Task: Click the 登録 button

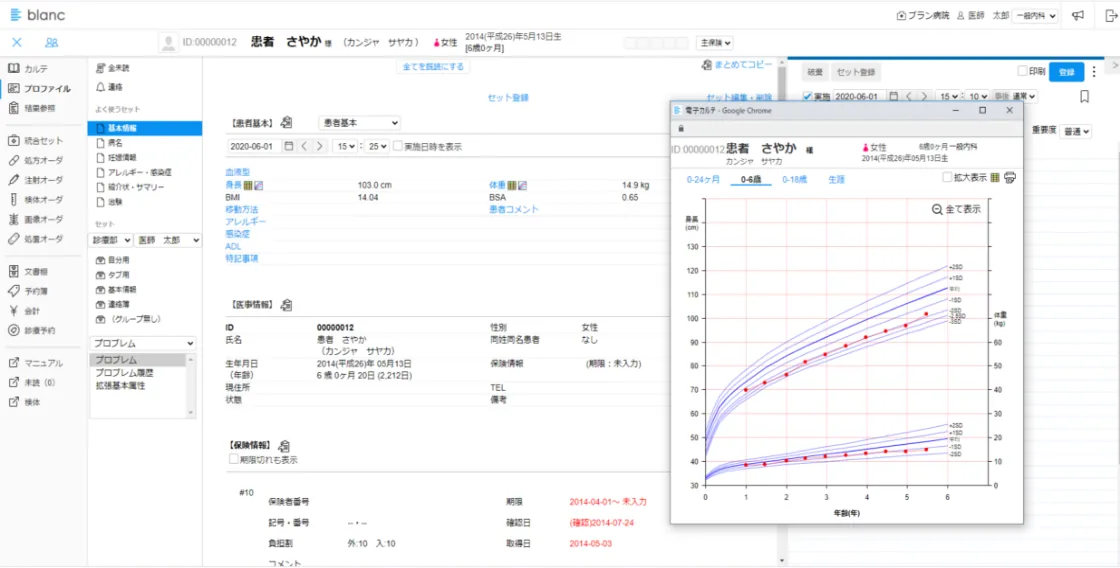Action: (1066, 72)
